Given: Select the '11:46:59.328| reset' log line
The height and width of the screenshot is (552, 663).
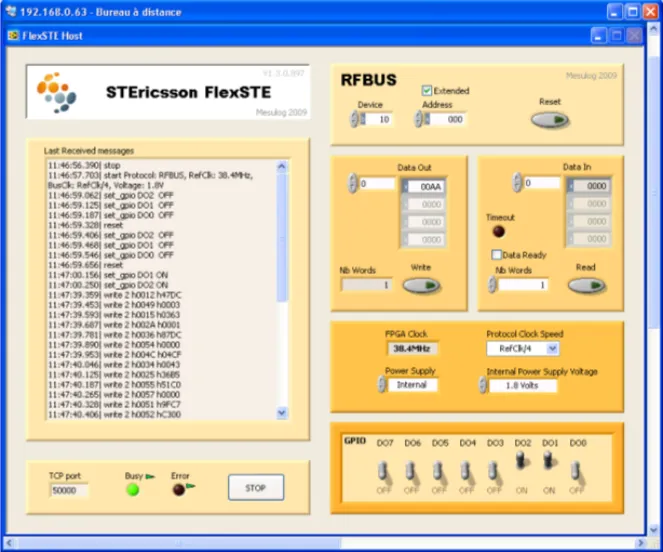Looking at the screenshot, I should pos(85,225).
